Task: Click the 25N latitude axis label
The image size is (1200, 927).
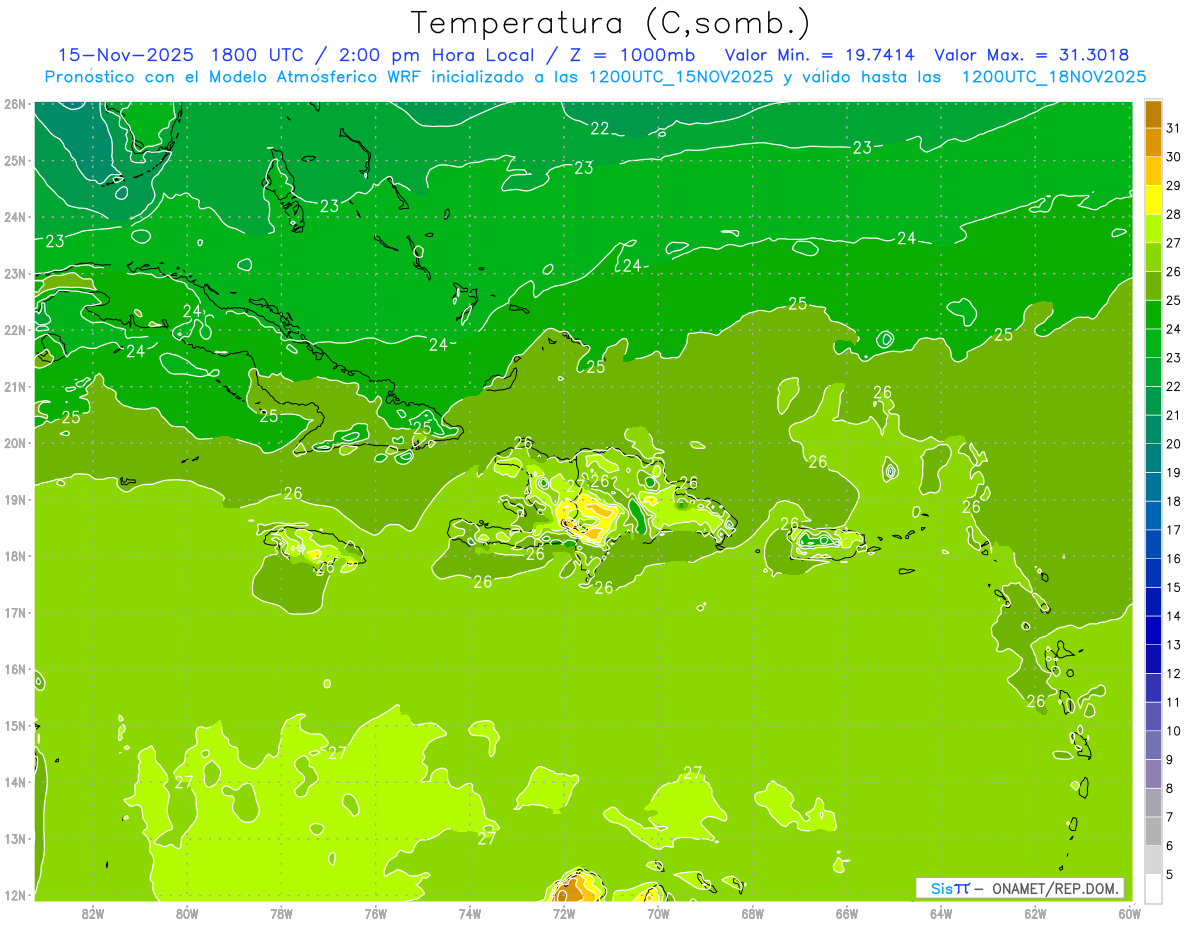Action: tap(15, 160)
